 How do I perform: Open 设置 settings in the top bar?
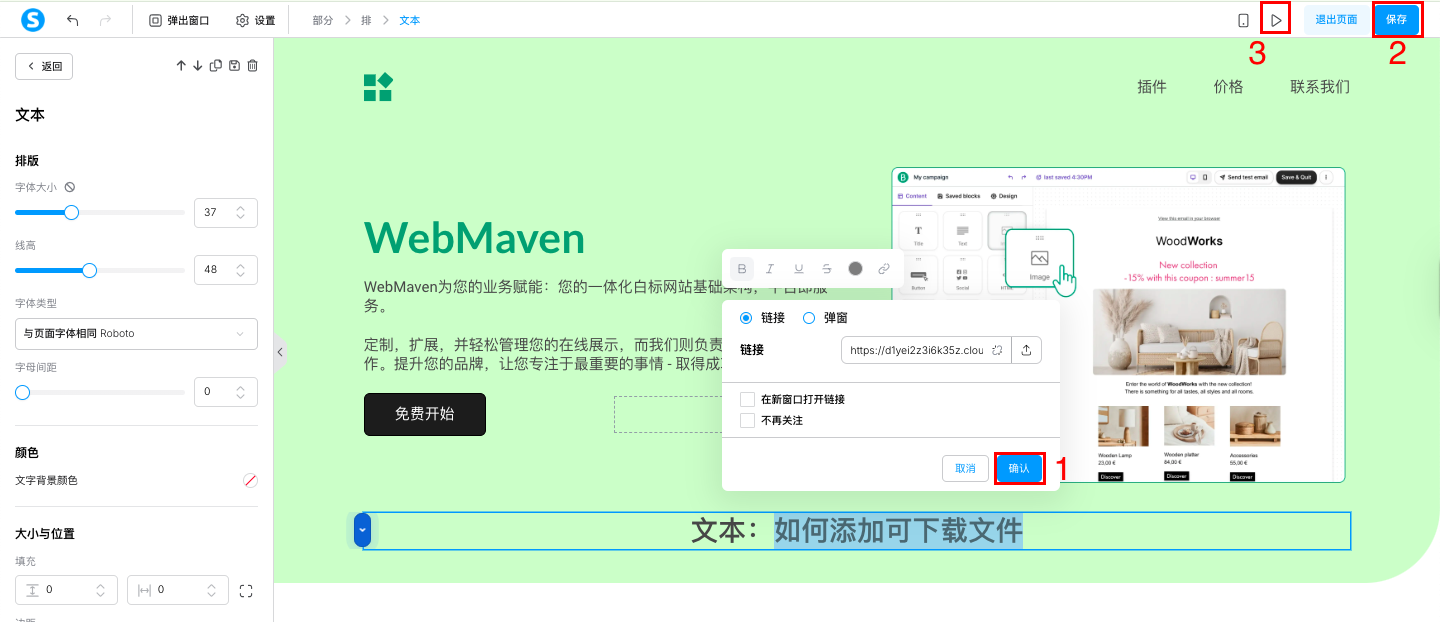click(x=255, y=20)
